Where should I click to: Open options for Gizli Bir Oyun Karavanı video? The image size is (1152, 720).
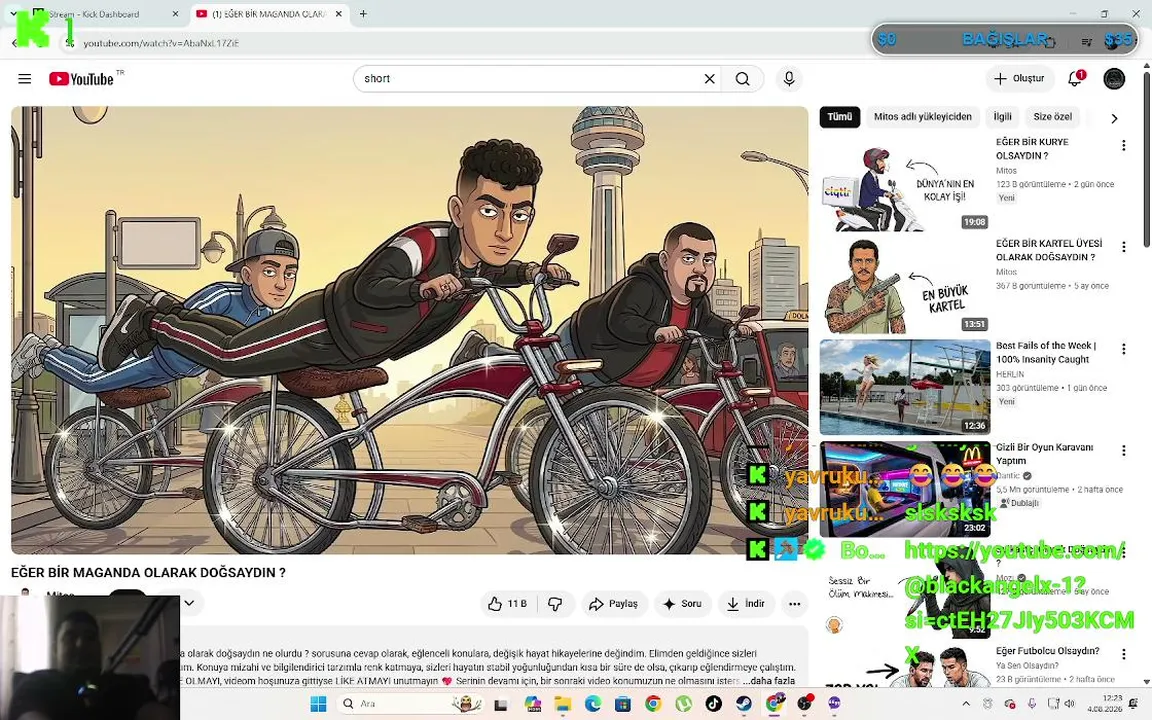tap(1123, 450)
